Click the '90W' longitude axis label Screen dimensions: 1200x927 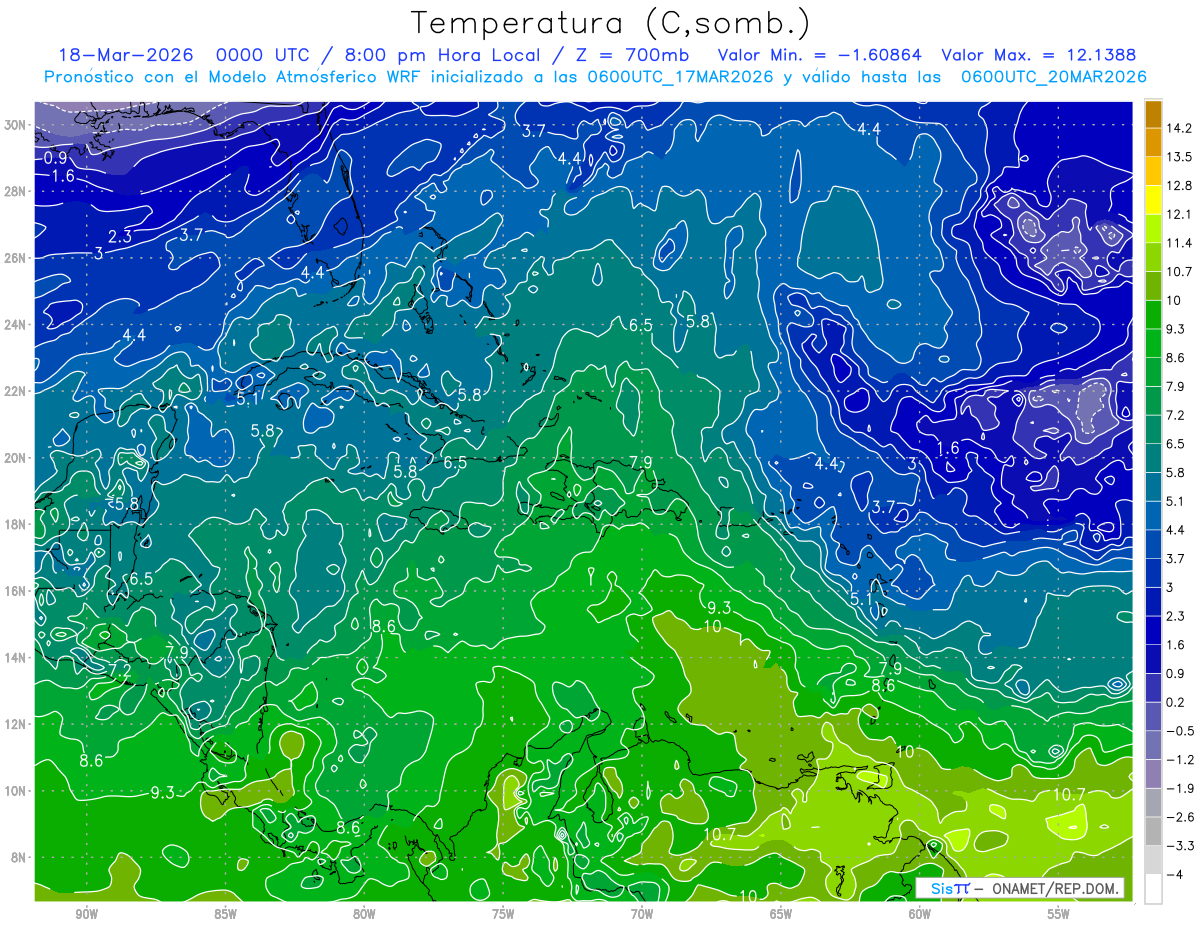(86, 915)
